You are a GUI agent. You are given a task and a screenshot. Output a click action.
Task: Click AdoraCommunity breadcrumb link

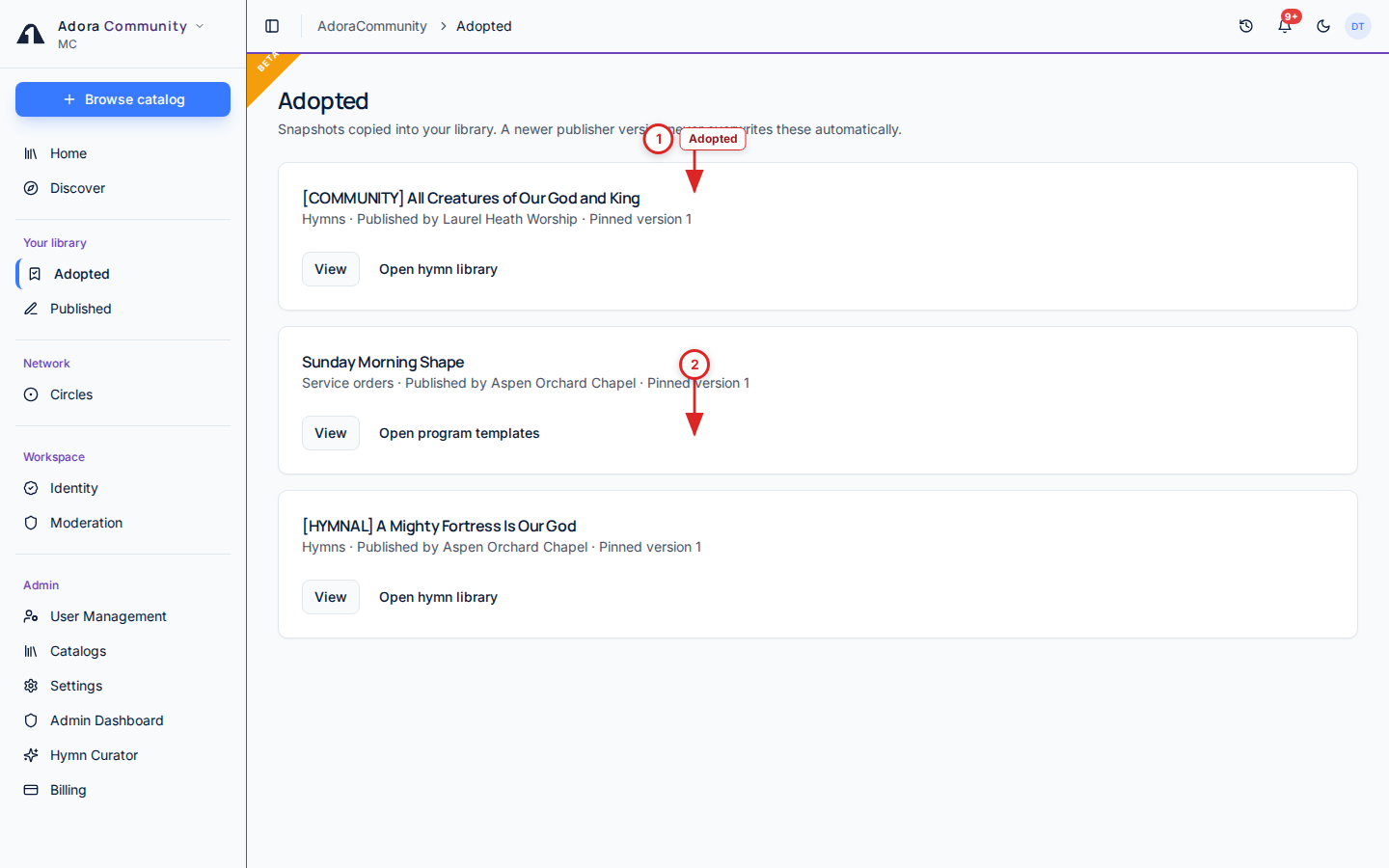372,26
